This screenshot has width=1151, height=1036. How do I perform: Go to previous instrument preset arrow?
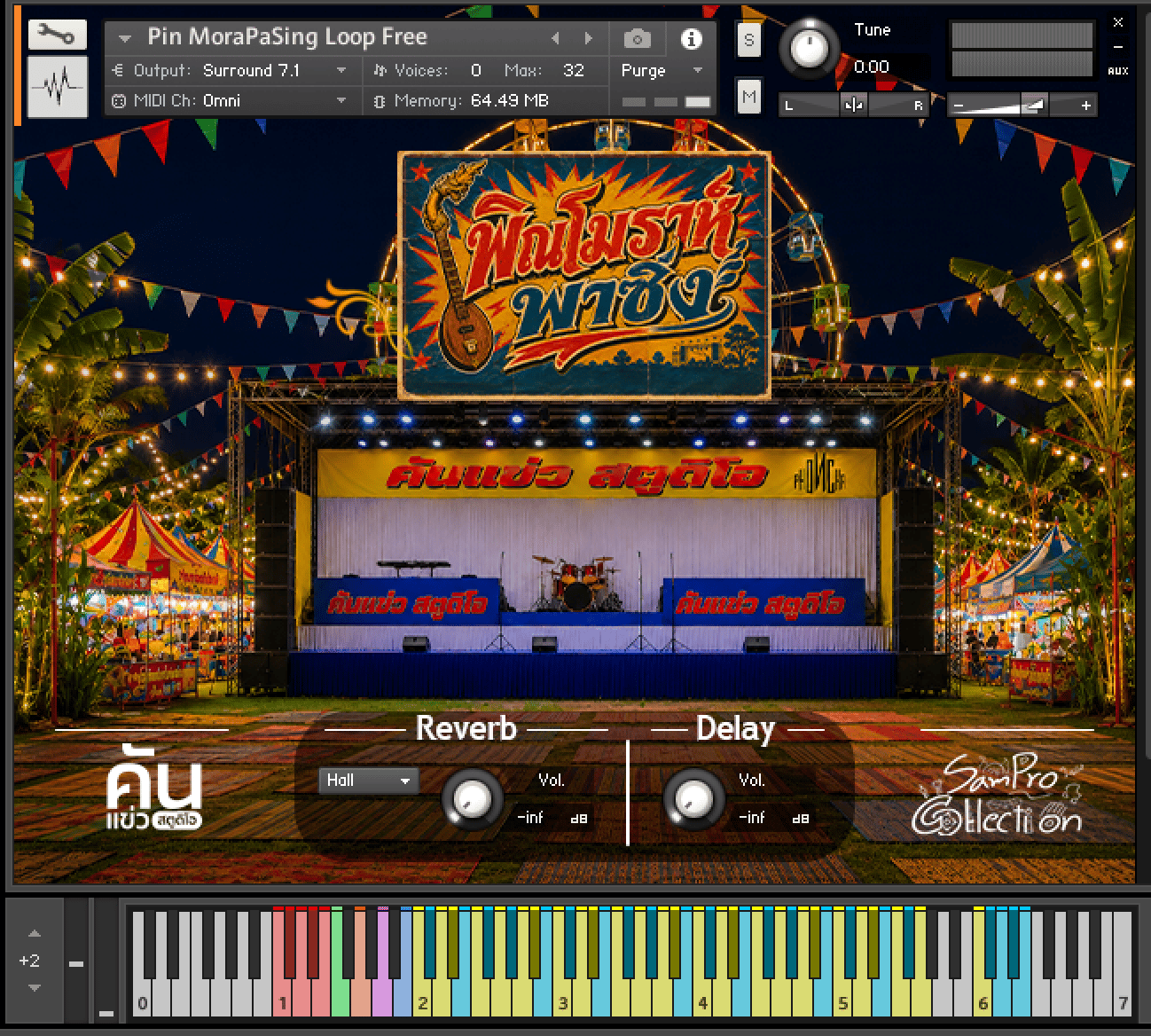tap(555, 38)
